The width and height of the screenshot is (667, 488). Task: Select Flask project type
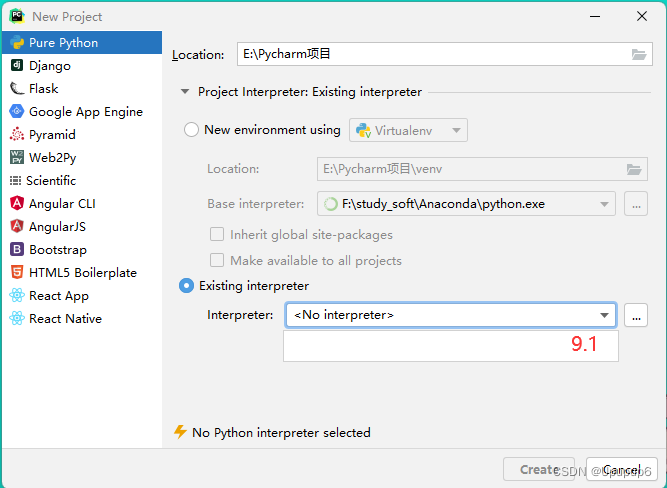coord(82,88)
